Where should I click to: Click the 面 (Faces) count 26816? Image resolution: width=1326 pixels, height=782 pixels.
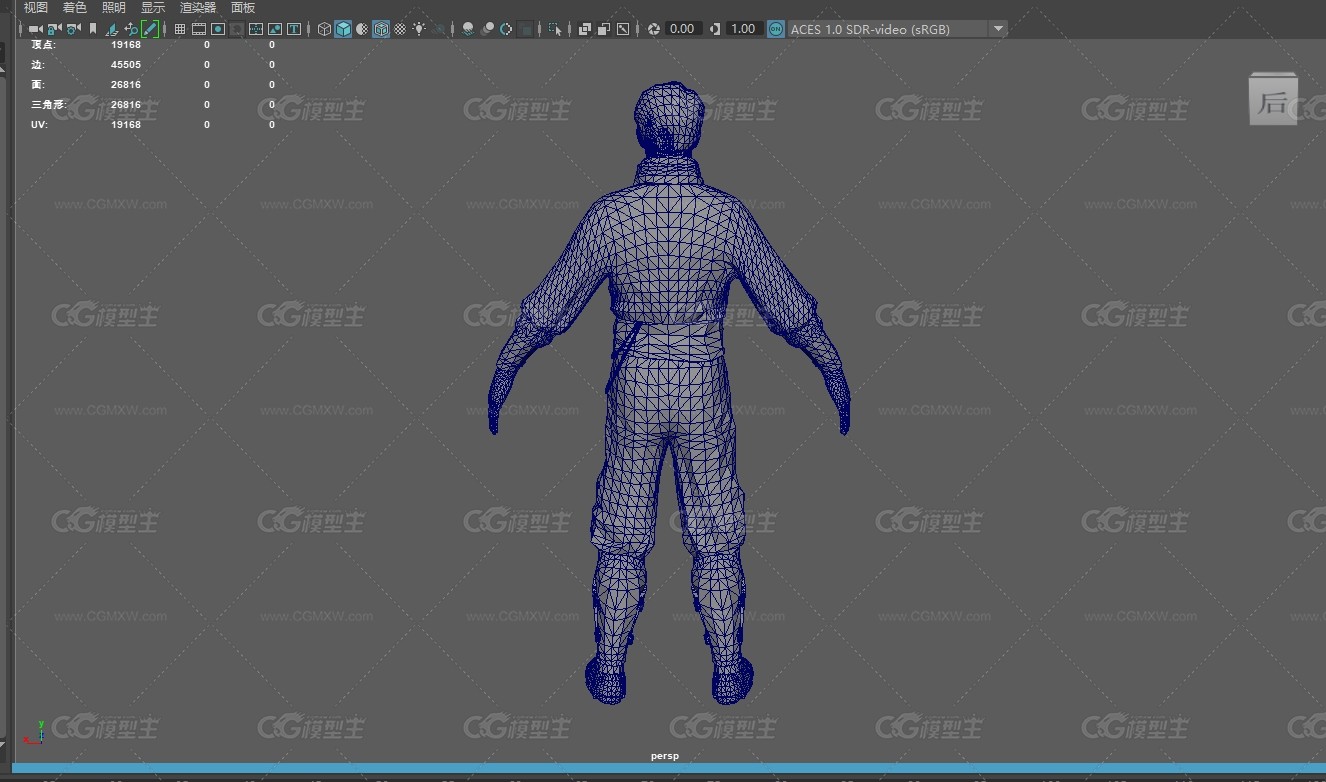point(126,85)
